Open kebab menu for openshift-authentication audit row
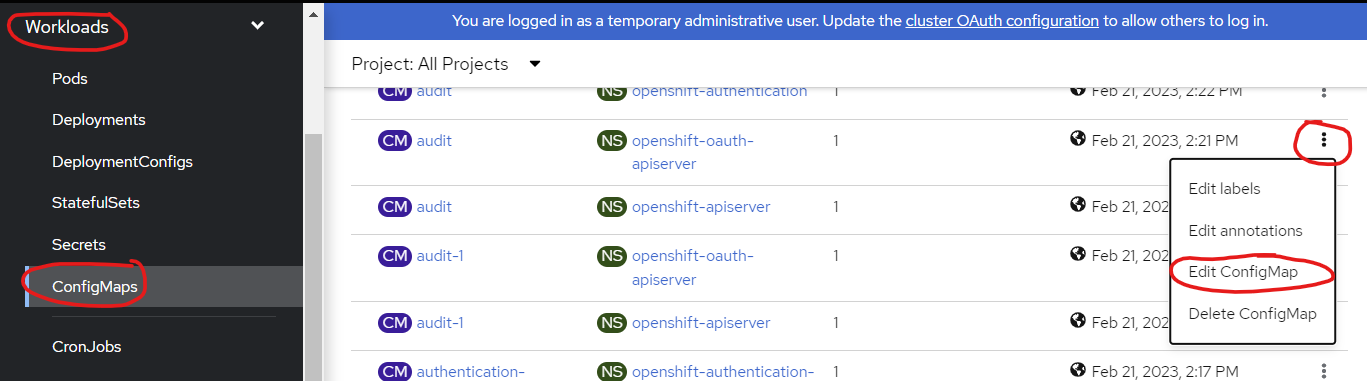Image resolution: width=1367 pixels, height=381 pixels. point(1324,91)
